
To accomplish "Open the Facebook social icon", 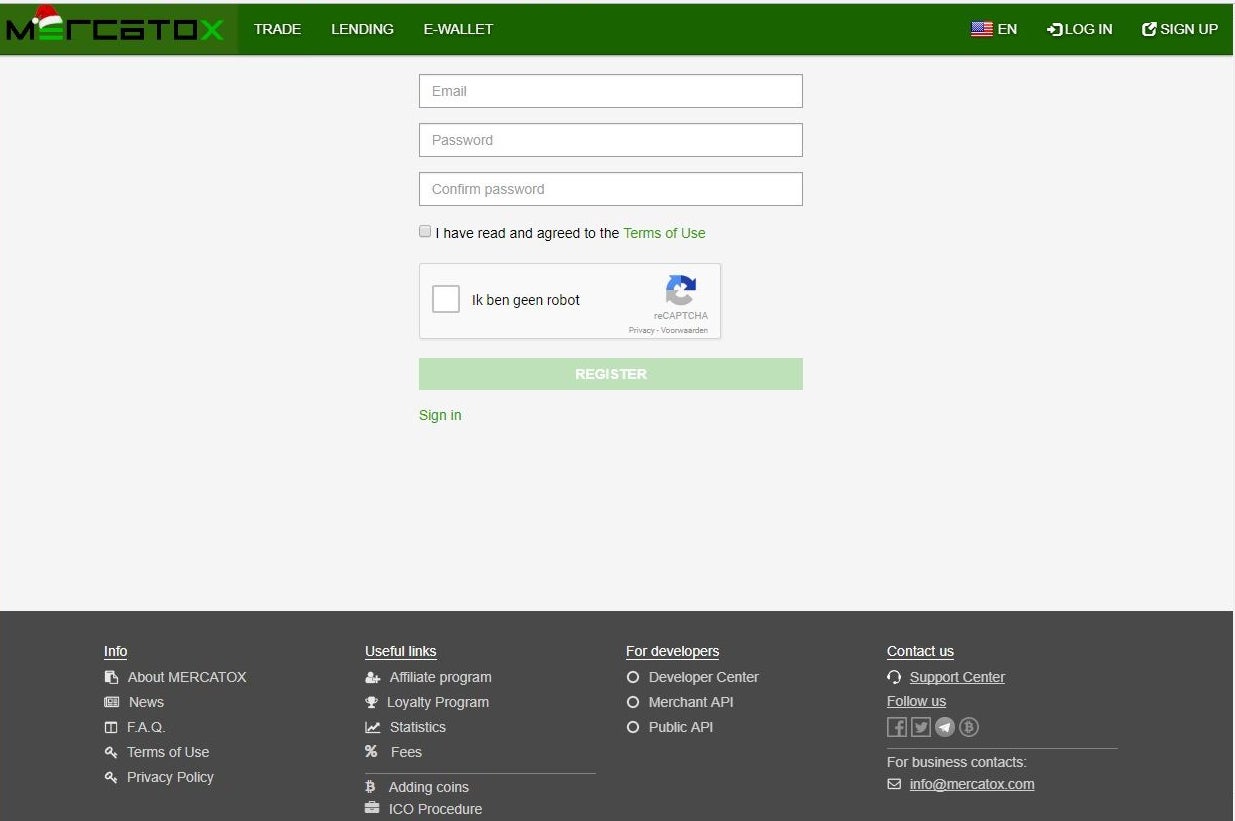I will 897,727.
